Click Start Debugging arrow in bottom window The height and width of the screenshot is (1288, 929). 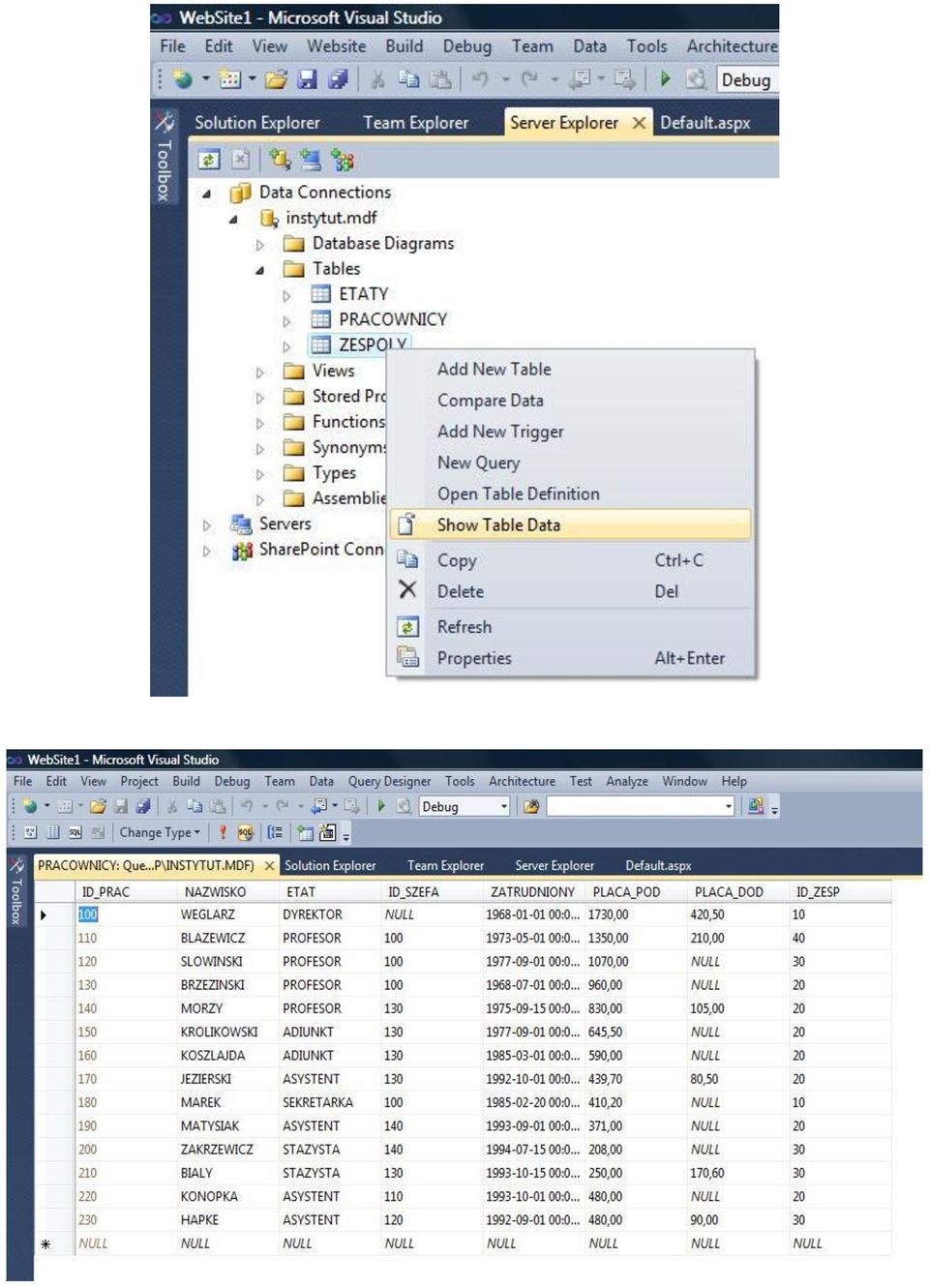coord(381,806)
